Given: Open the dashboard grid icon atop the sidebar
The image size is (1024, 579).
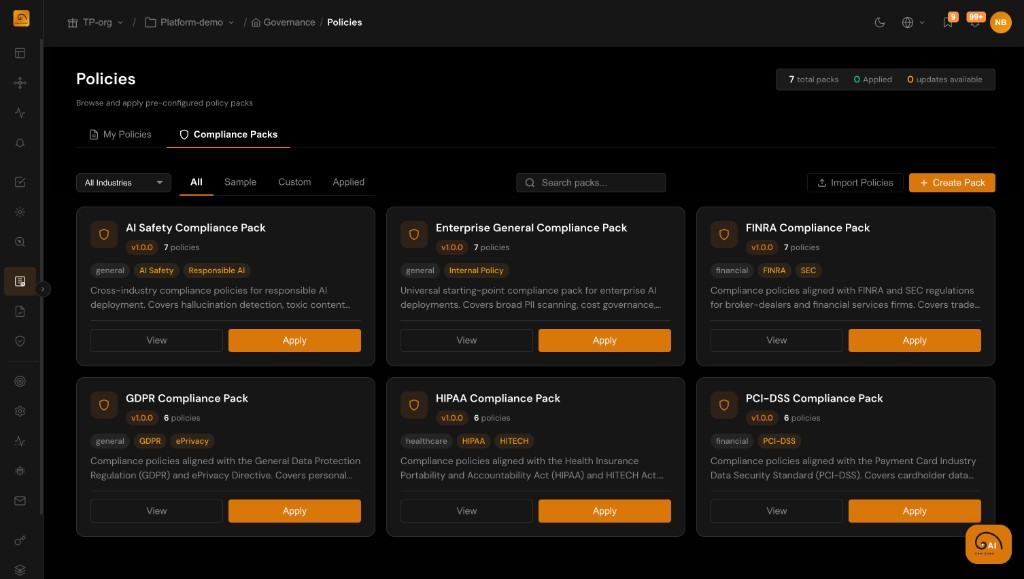Looking at the screenshot, I should click(x=20, y=52).
